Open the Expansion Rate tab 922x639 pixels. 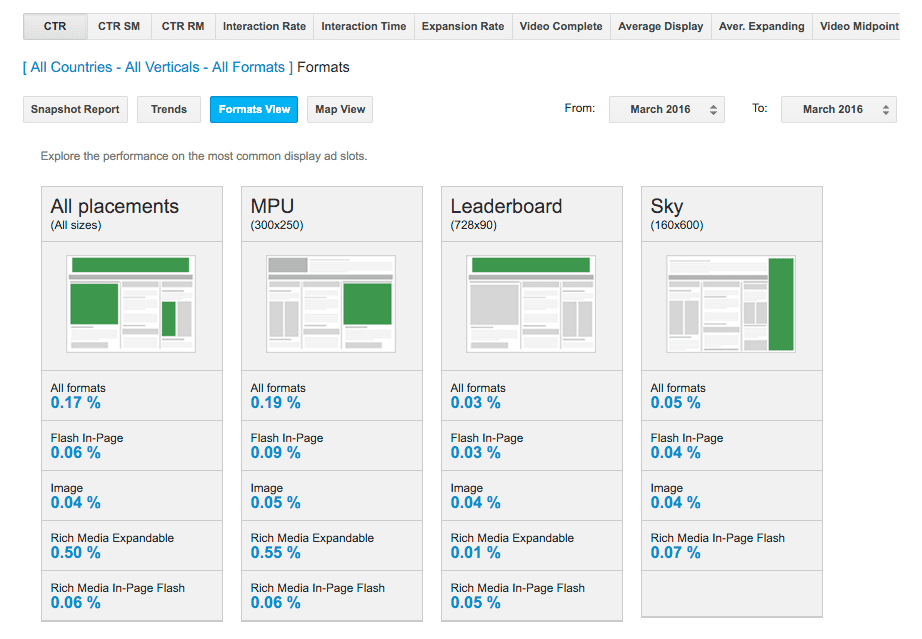click(463, 26)
